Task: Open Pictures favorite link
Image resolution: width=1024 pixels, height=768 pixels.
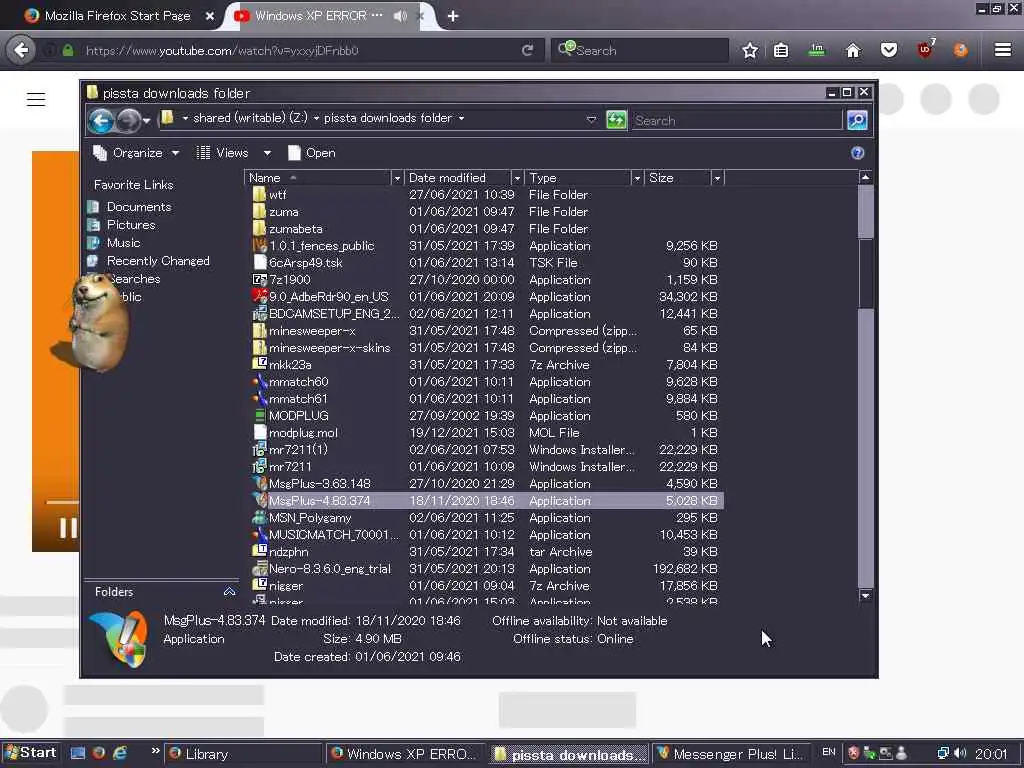Action: pyautogui.click(x=131, y=225)
